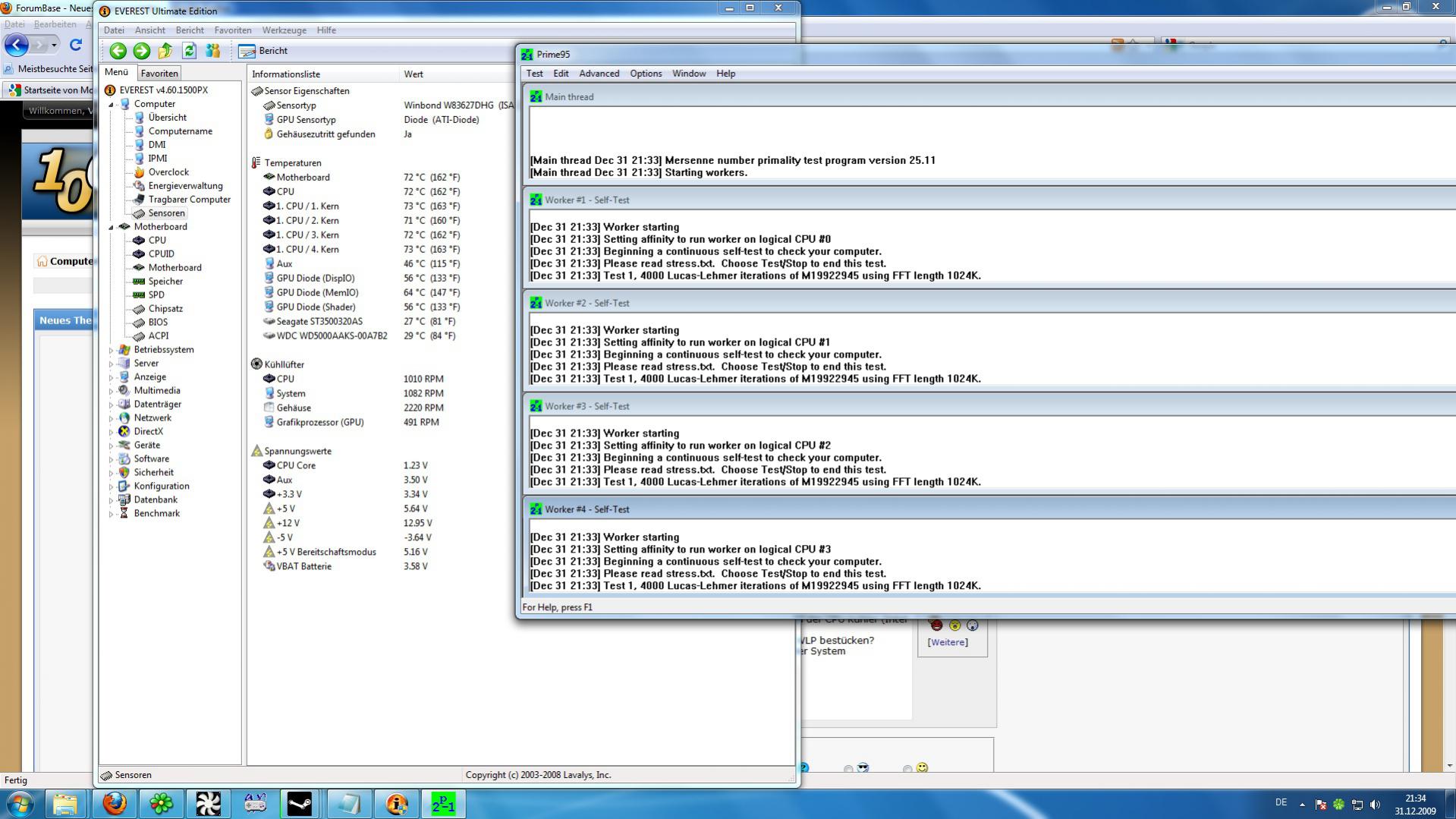Open the EVEREST Datei menu
1456x819 pixels.
[x=114, y=30]
